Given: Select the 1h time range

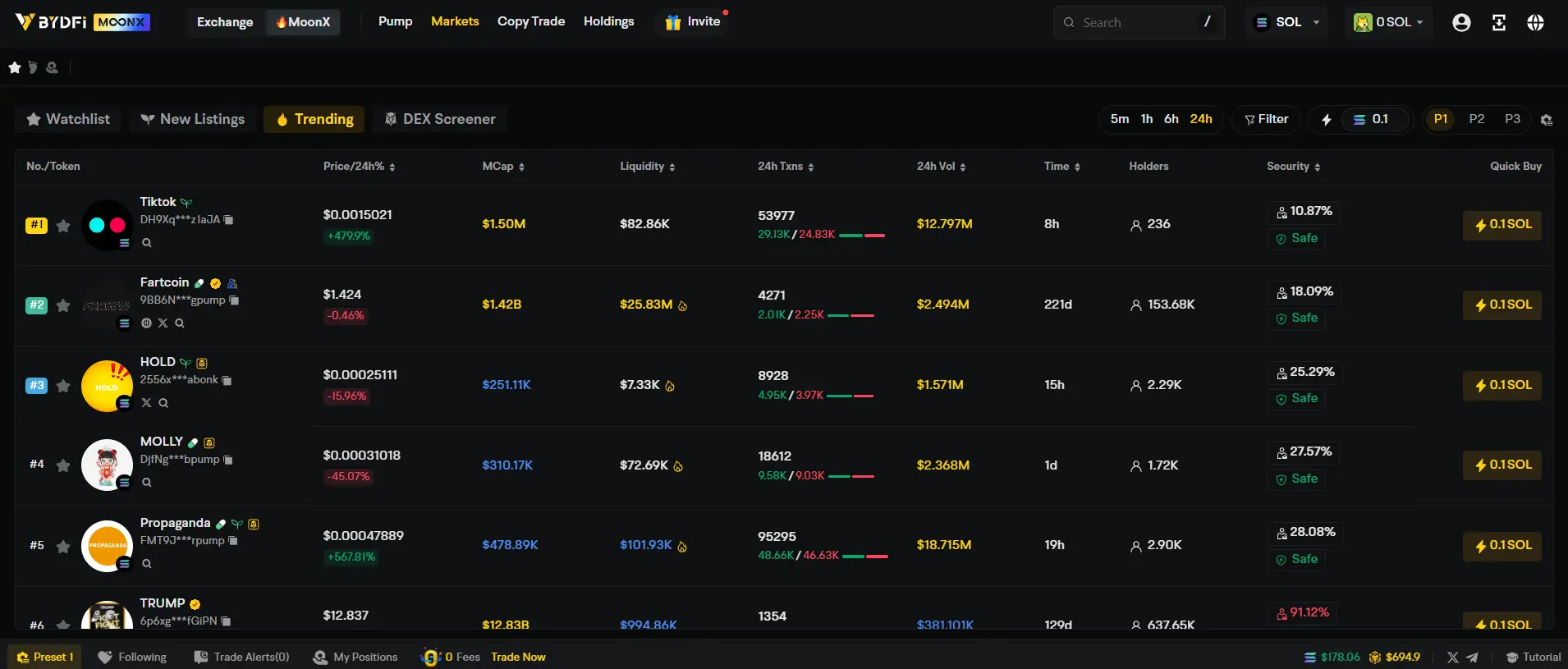Looking at the screenshot, I should (1146, 119).
